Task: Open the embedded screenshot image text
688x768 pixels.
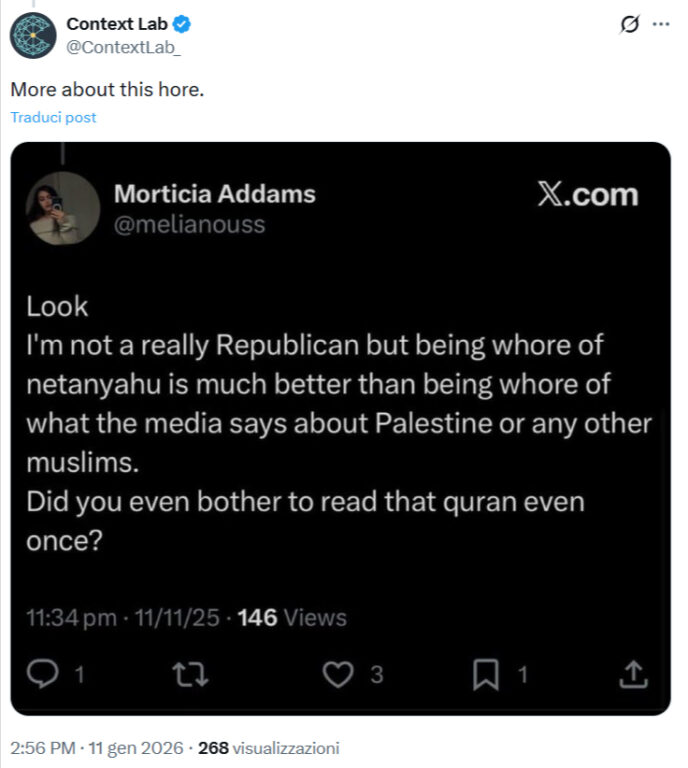Action: pos(340,429)
